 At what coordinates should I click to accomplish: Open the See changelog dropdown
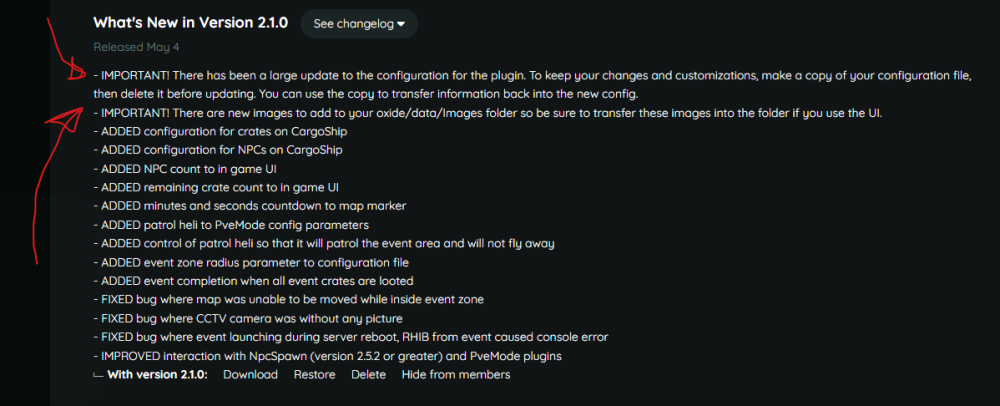click(x=359, y=24)
